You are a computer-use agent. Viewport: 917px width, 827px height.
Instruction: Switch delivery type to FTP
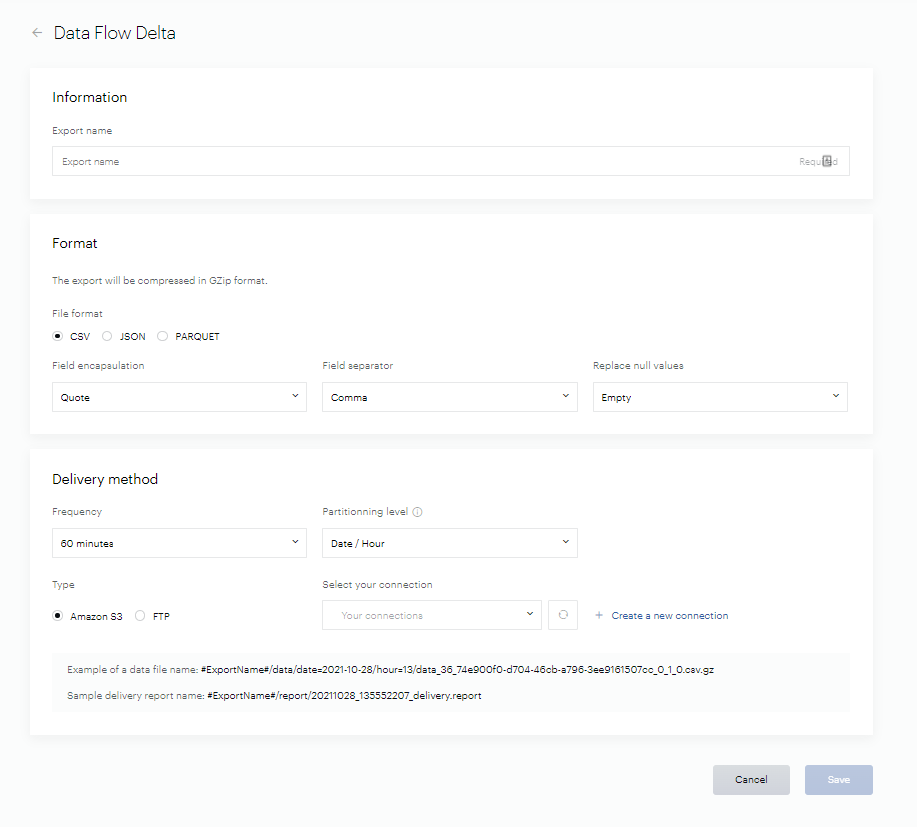pos(140,616)
